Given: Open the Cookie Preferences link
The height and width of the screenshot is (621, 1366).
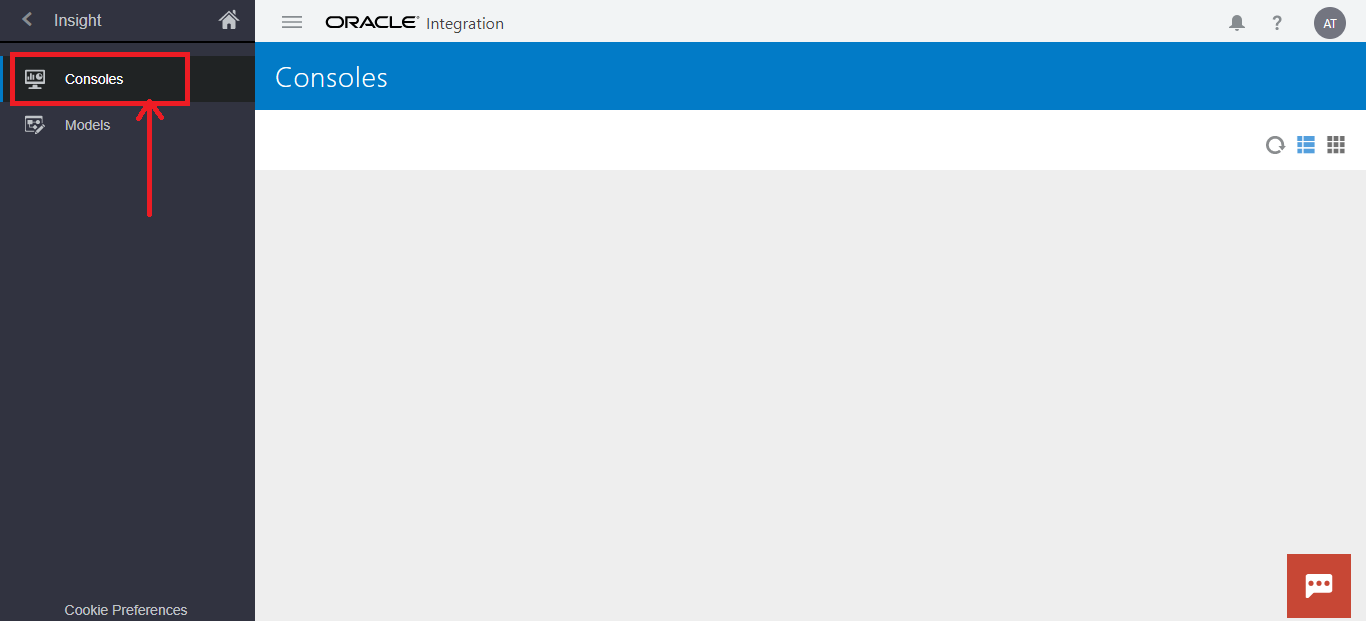Looking at the screenshot, I should coord(126,610).
